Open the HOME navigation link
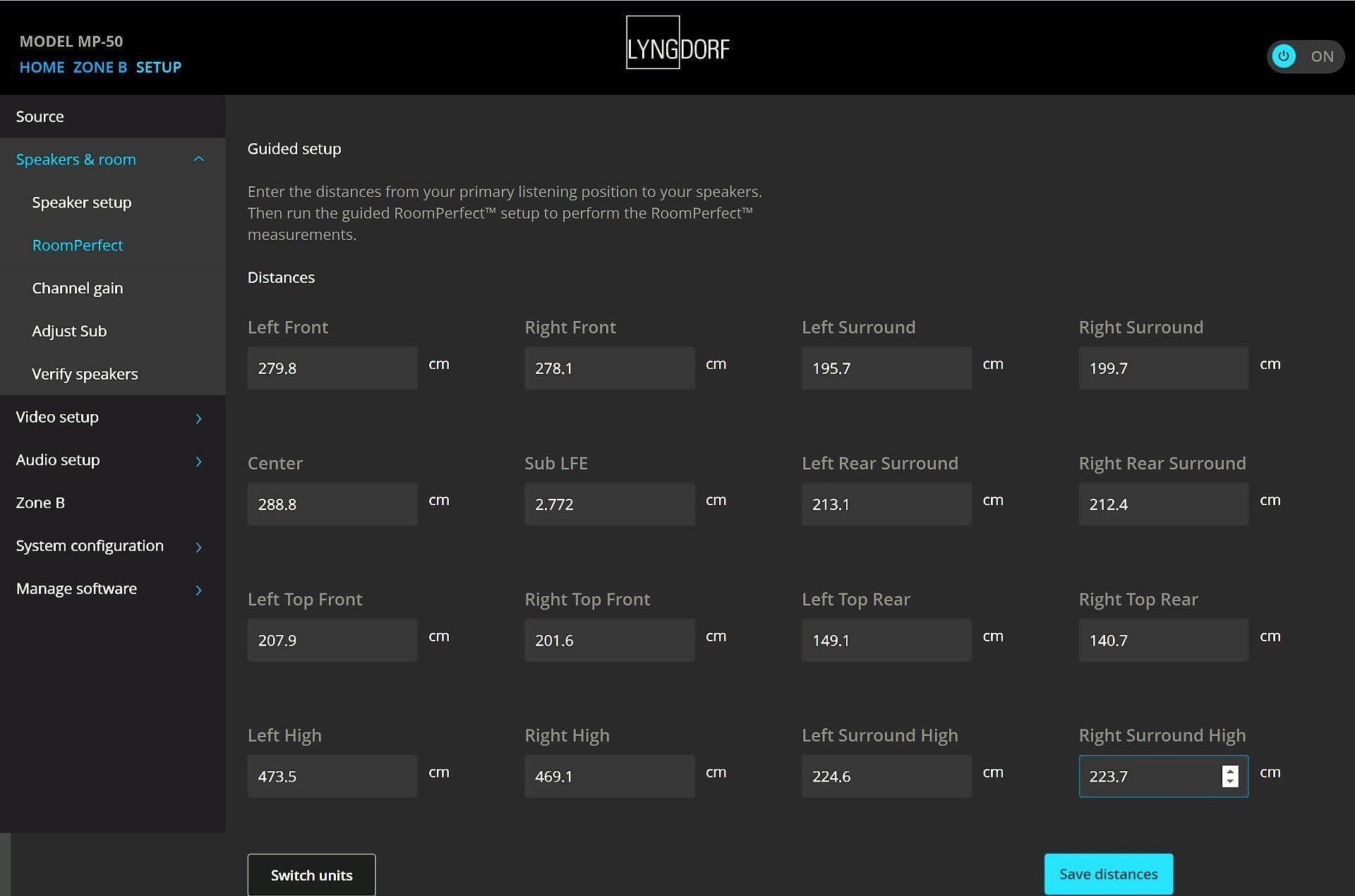The height and width of the screenshot is (896, 1355). tap(42, 68)
